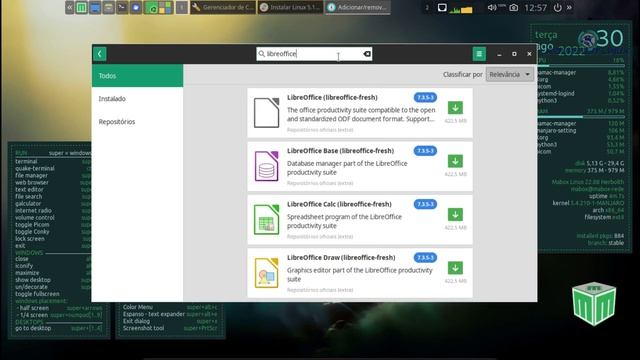Clear the libreoffice search field text
The width and height of the screenshot is (640, 360).
tap(367, 54)
